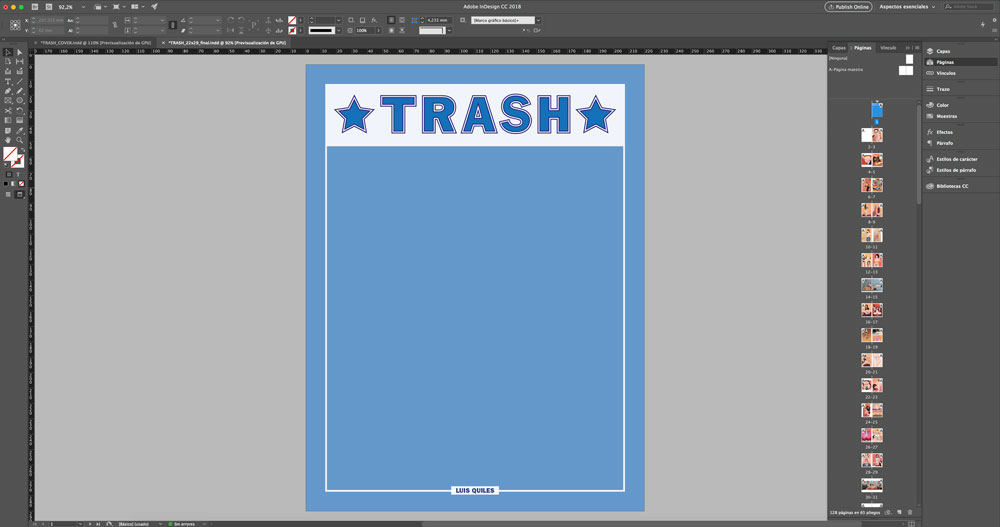Open Estilos de párrafo panel
The height and width of the screenshot is (527, 1000).
point(955,170)
